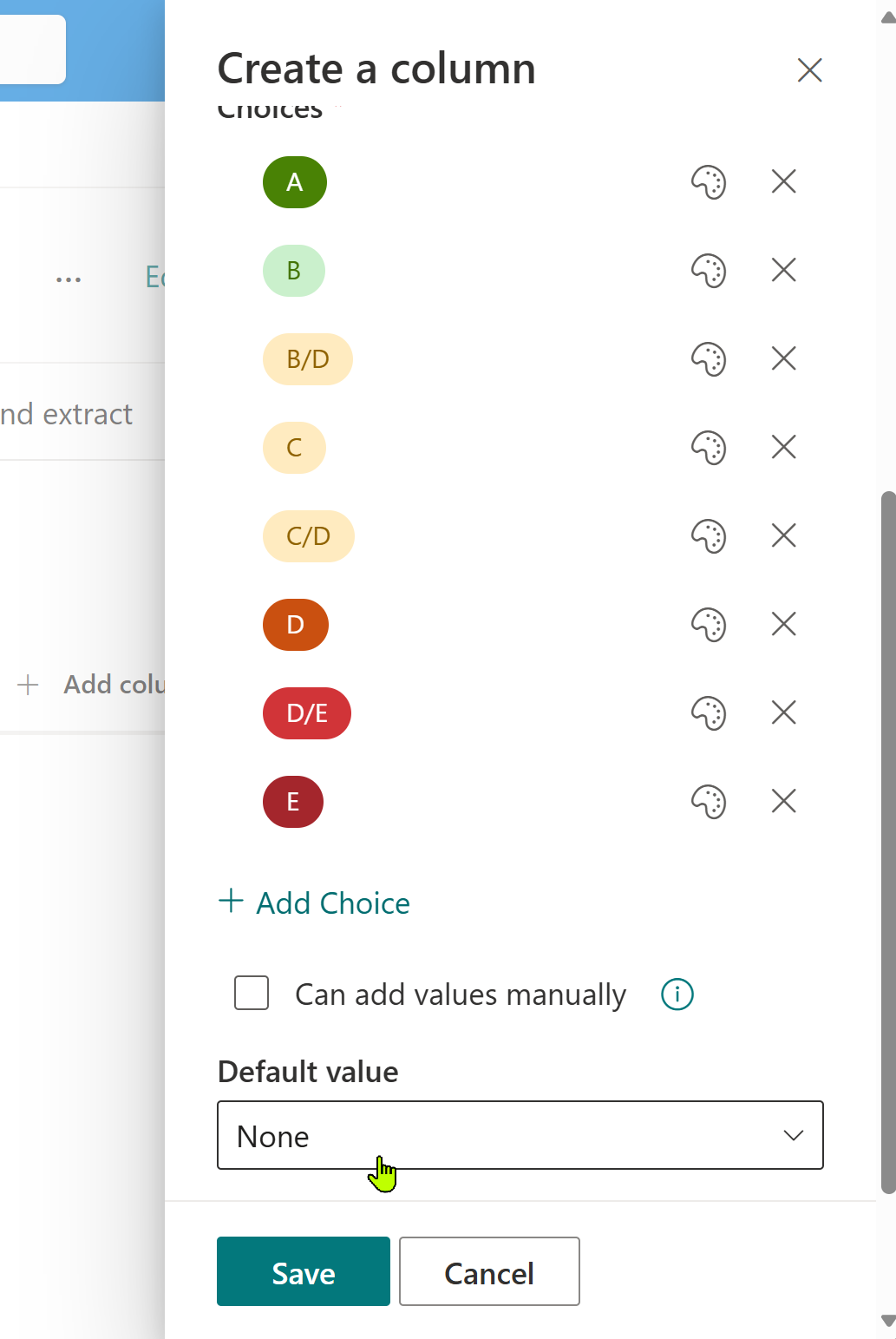Select the green A choice pill

(x=295, y=182)
